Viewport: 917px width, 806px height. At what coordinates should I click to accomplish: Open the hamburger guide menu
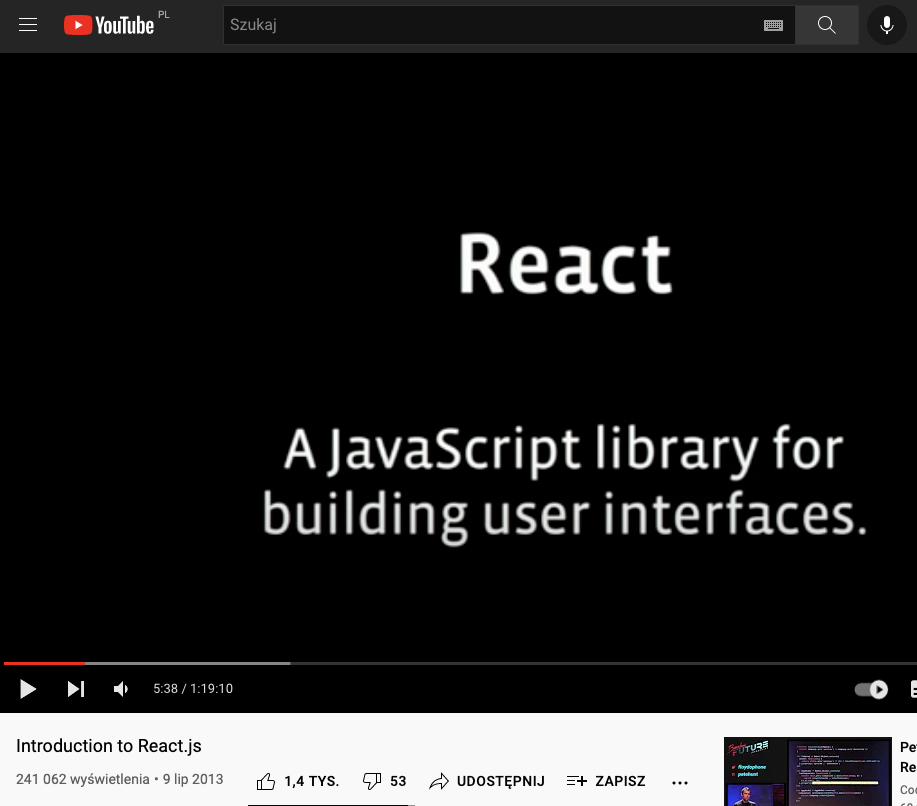click(x=27, y=25)
